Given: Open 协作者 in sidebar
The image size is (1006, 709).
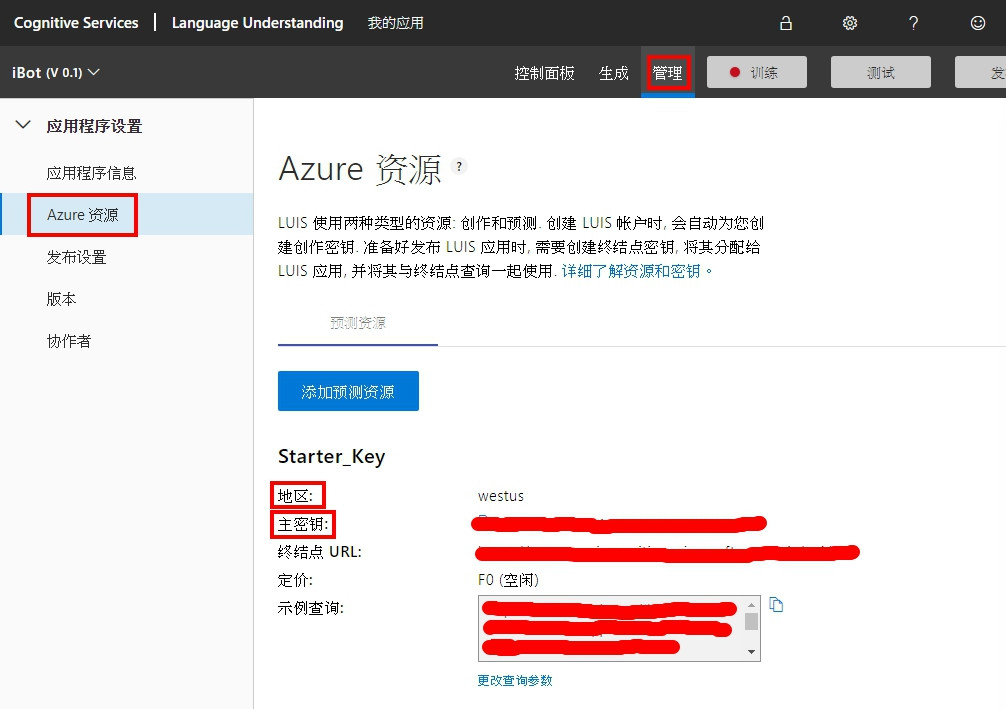Looking at the screenshot, I should click(69, 341).
